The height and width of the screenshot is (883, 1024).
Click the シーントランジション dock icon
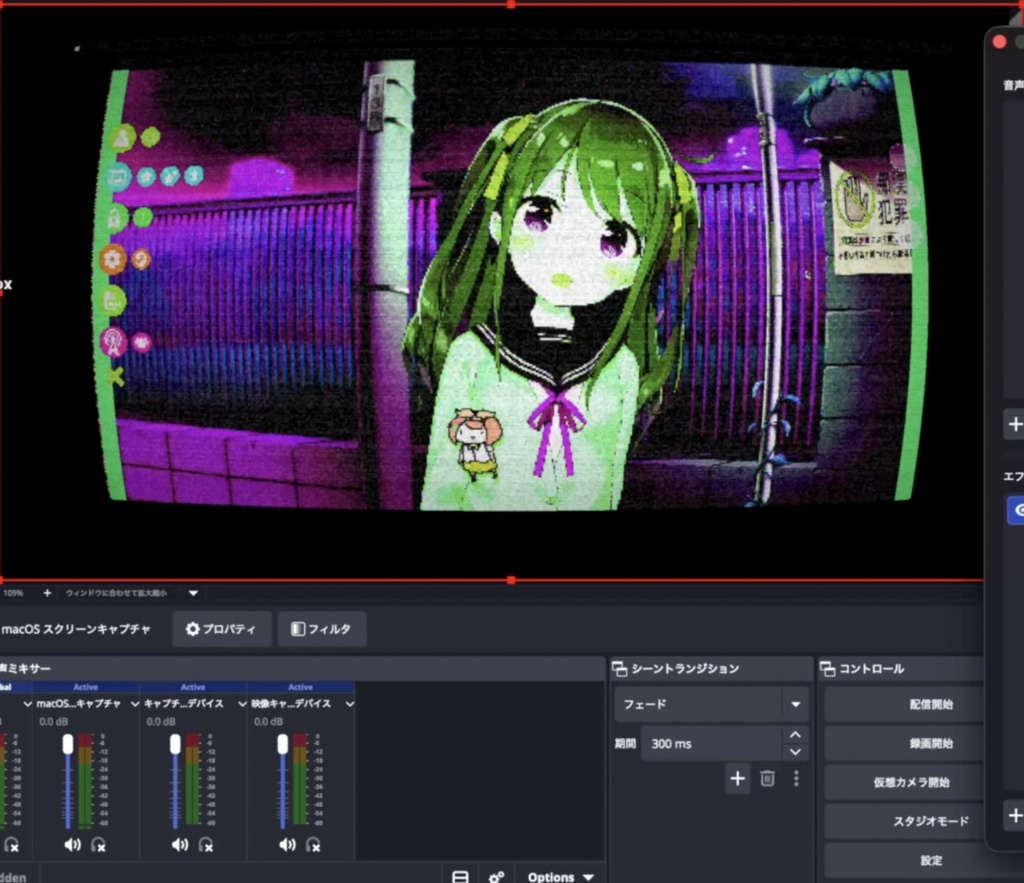[x=620, y=669]
